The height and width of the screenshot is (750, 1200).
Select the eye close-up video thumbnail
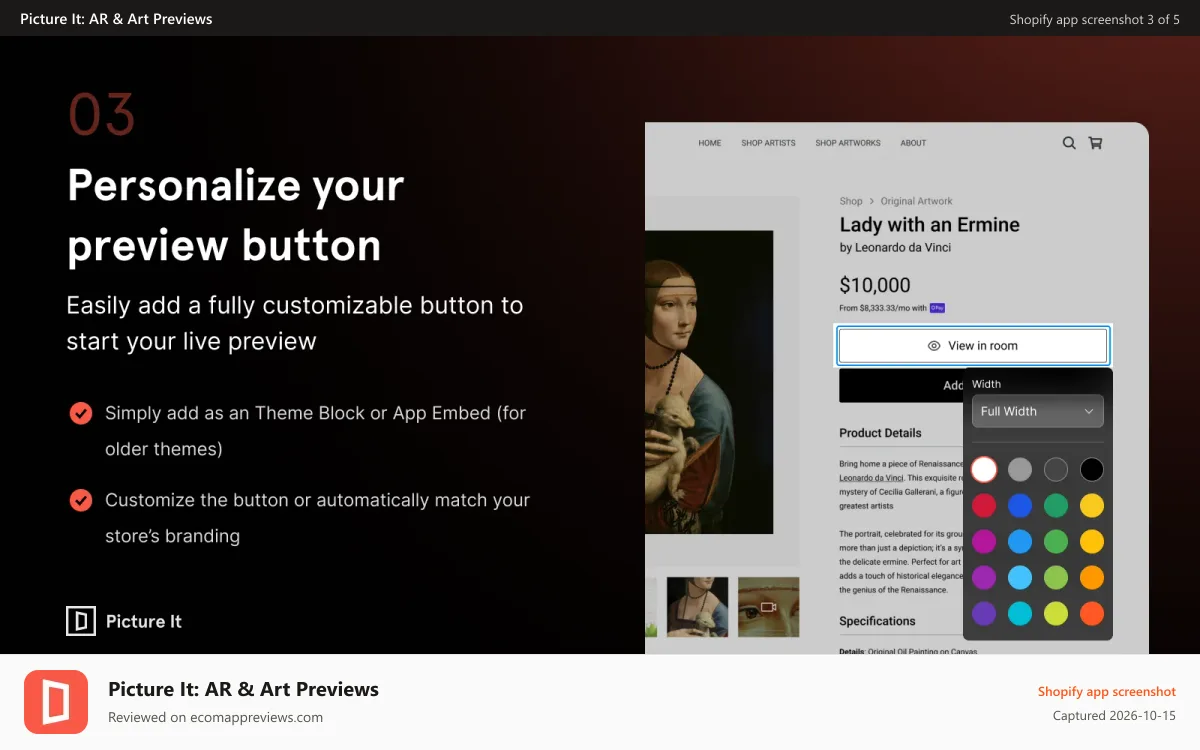point(768,607)
